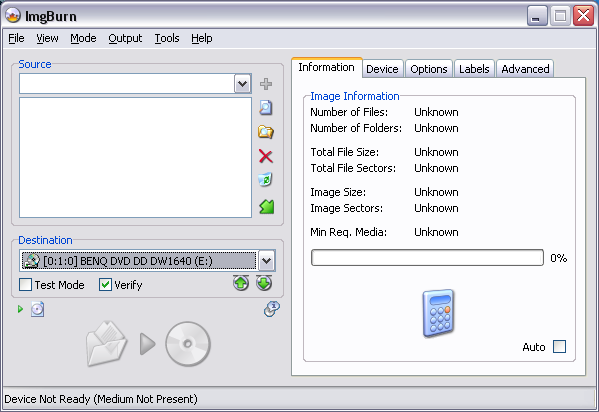Click the blue calculator icon
The height and width of the screenshot is (412, 599).
pyautogui.click(x=438, y=313)
